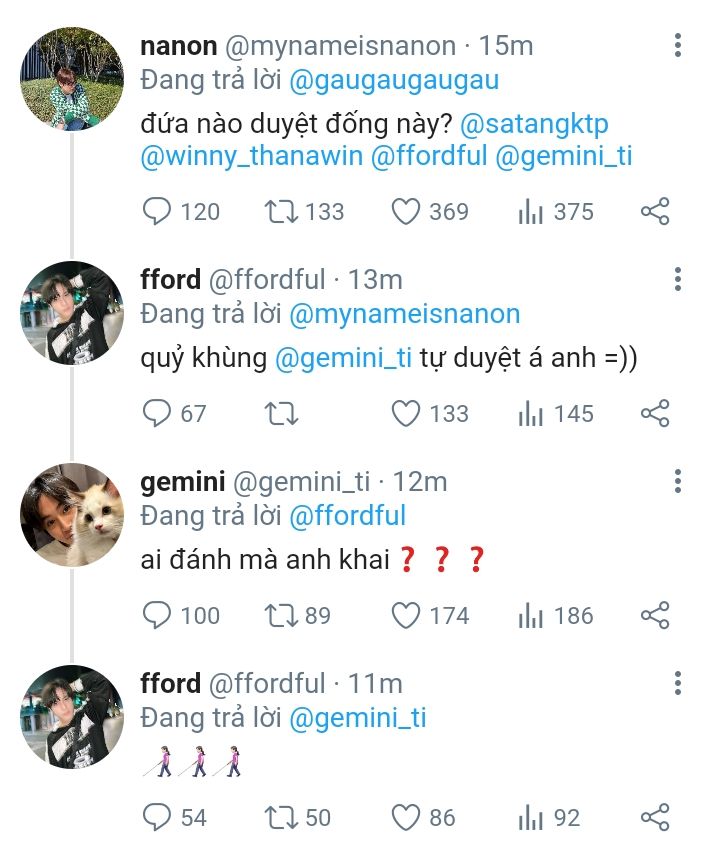720x848 pixels.
Task: Open the @satangktp mention link
Action: coord(535,126)
